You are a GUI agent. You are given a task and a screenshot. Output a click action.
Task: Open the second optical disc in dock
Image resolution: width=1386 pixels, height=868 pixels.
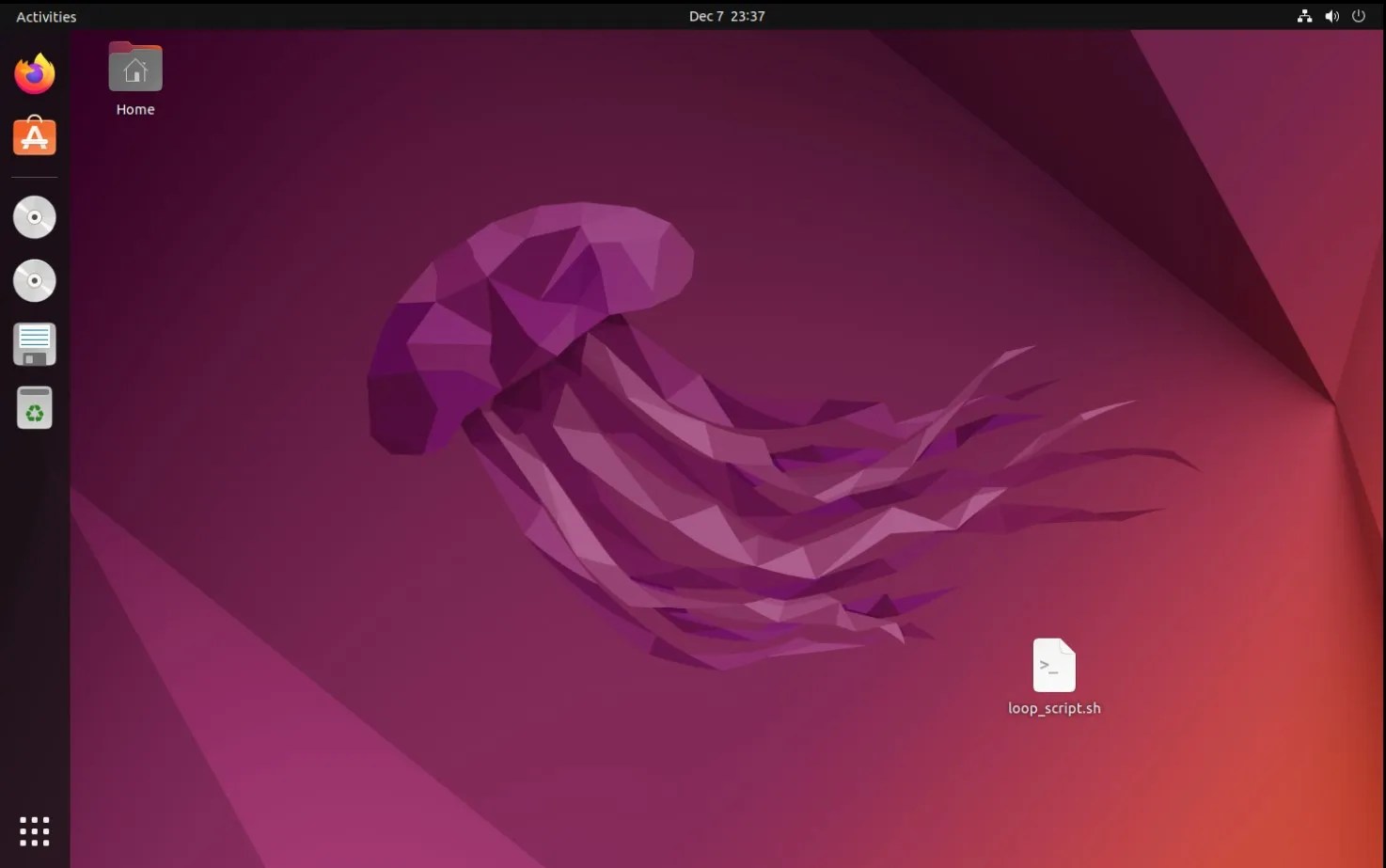click(35, 280)
